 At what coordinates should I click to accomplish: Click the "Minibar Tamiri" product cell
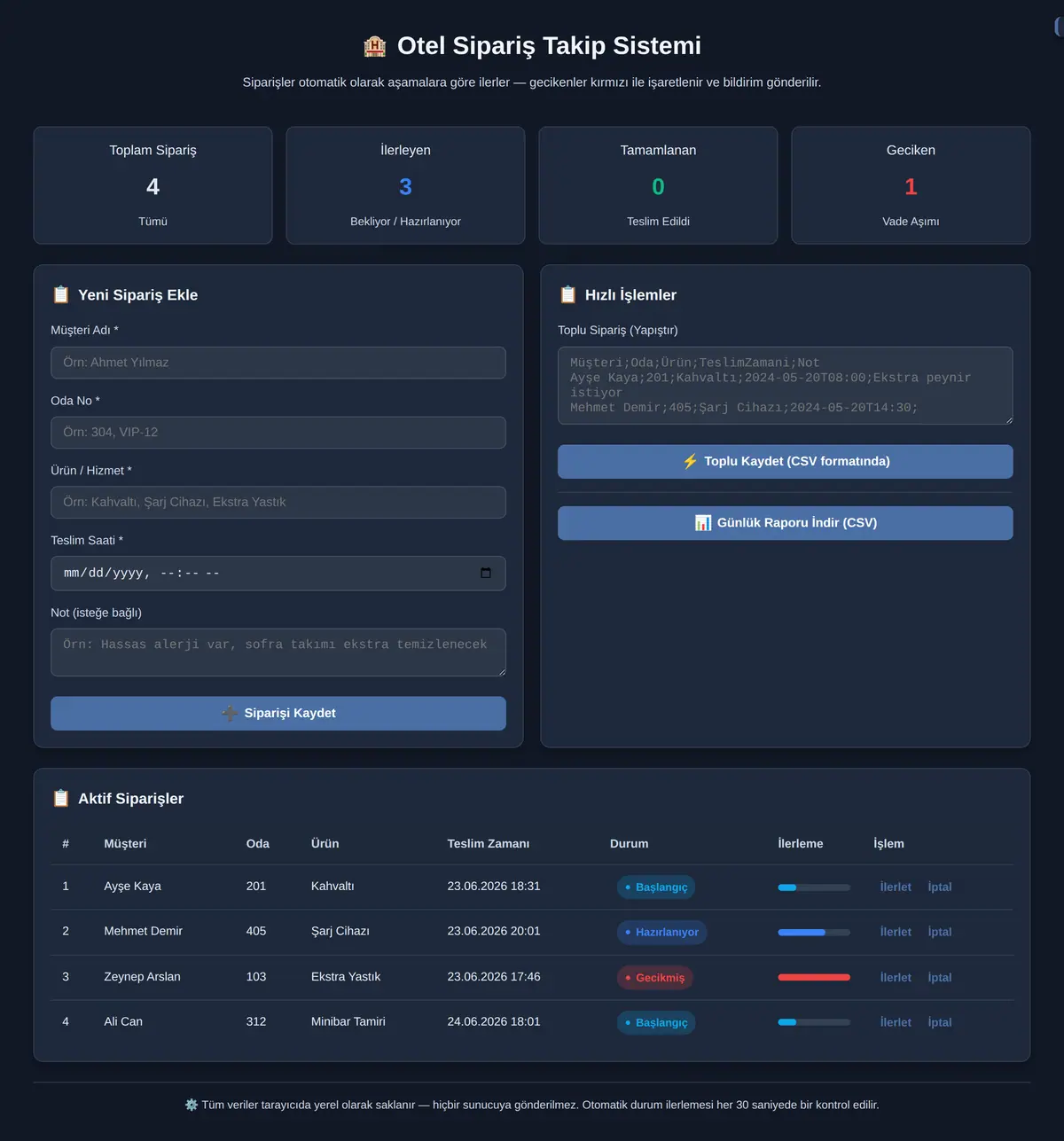click(348, 1021)
